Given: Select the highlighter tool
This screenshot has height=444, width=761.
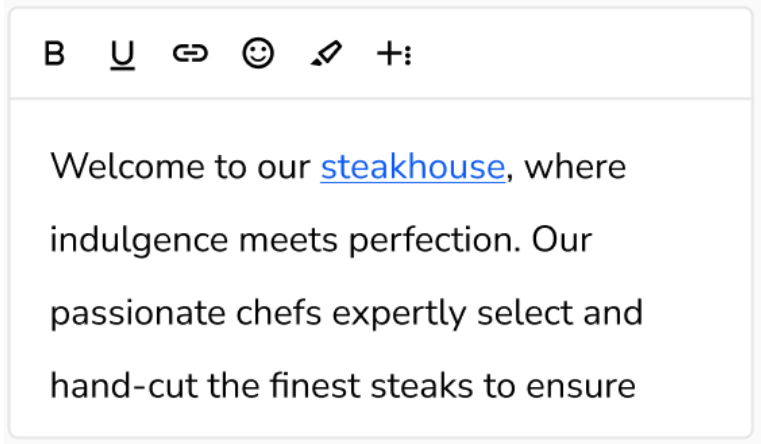Looking at the screenshot, I should coord(326,54).
